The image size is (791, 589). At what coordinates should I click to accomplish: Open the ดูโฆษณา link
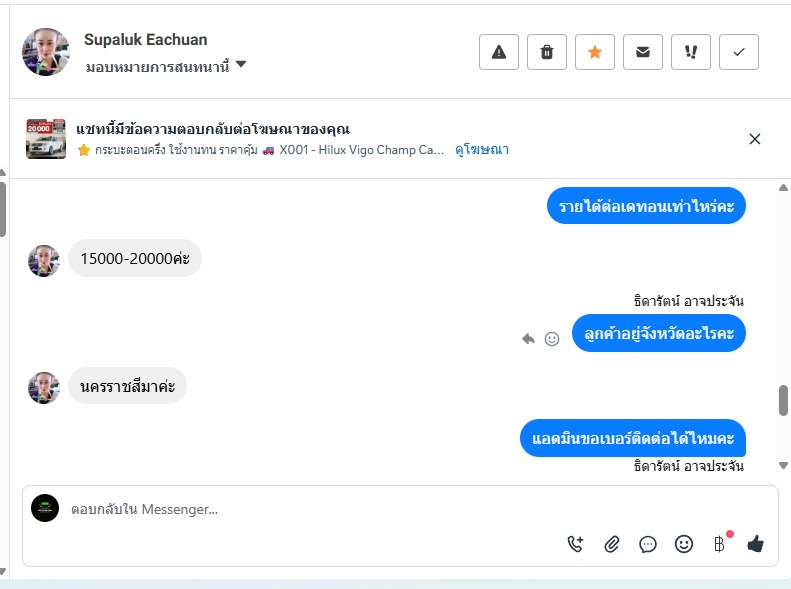click(482, 150)
